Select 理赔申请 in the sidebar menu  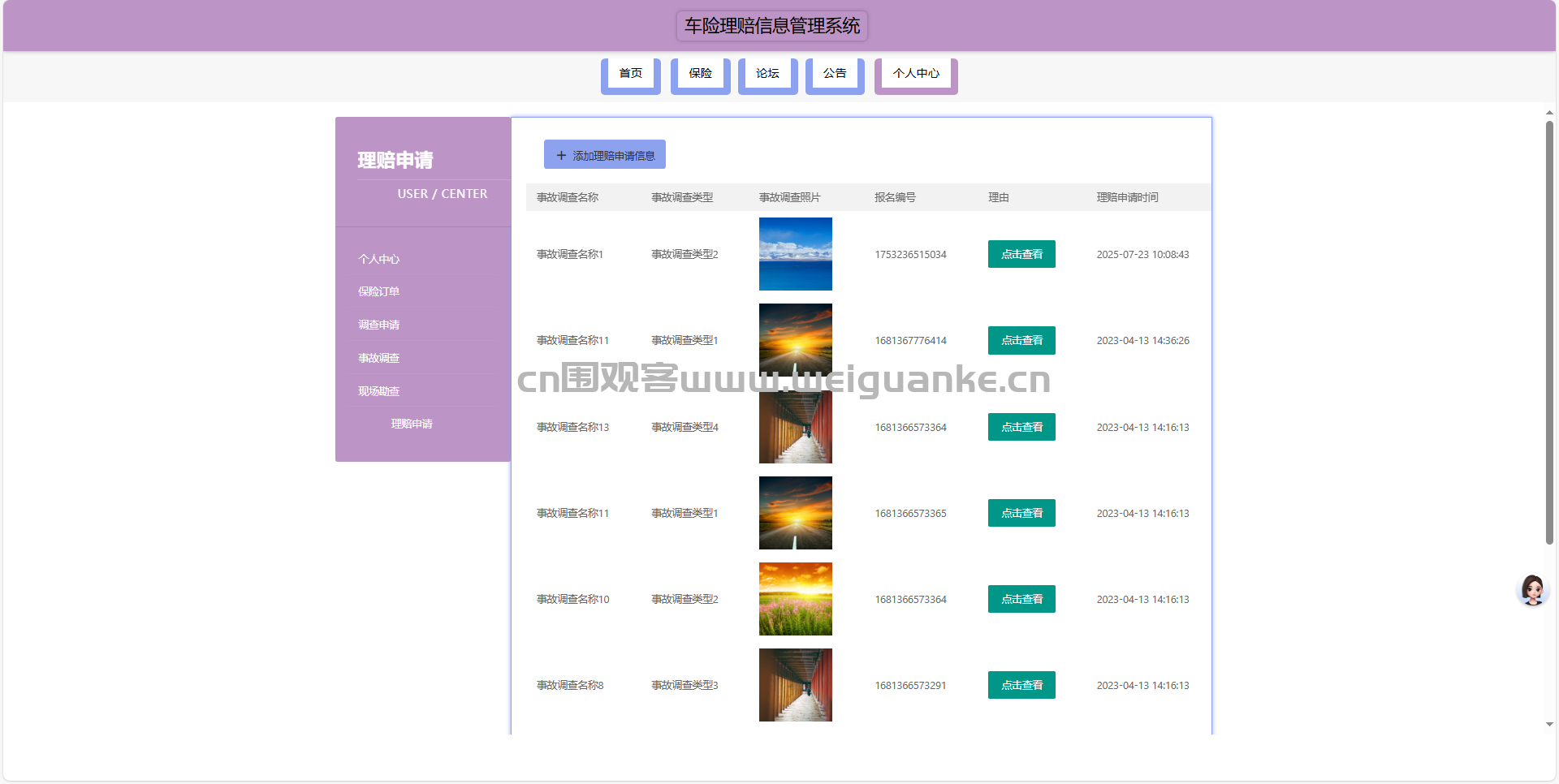(x=412, y=424)
